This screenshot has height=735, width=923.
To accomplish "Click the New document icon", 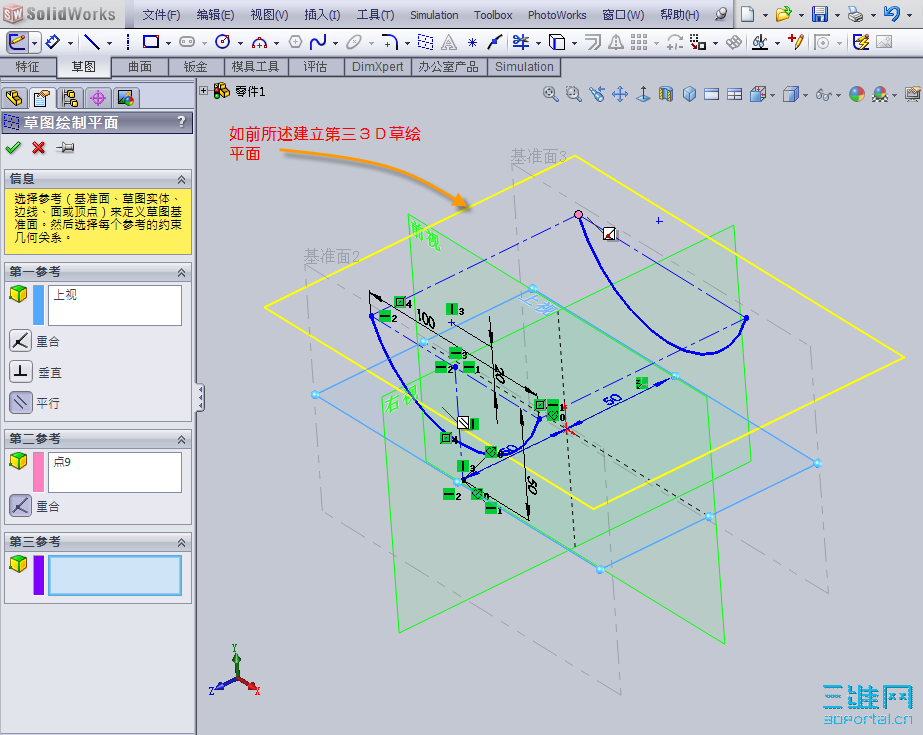I will pos(748,14).
